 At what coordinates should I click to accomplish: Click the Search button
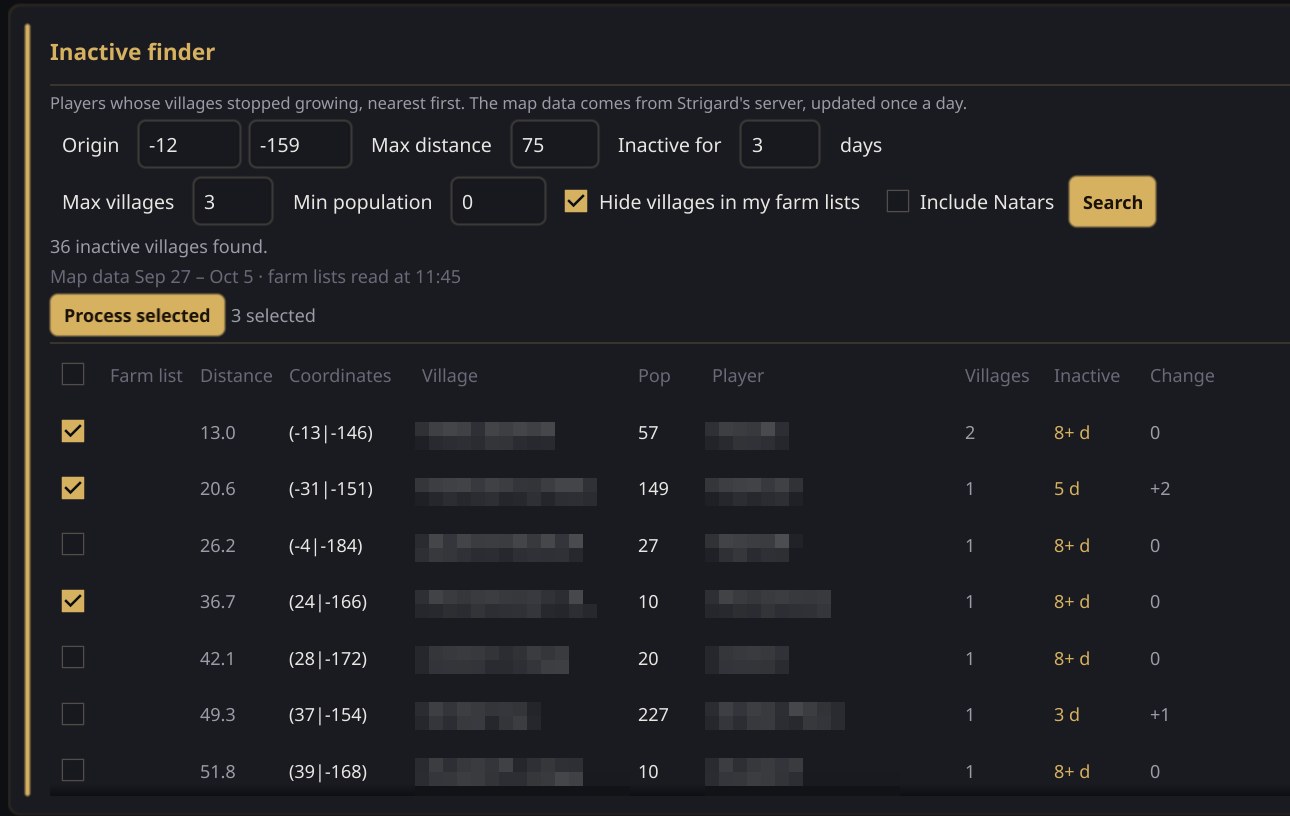(x=1112, y=202)
